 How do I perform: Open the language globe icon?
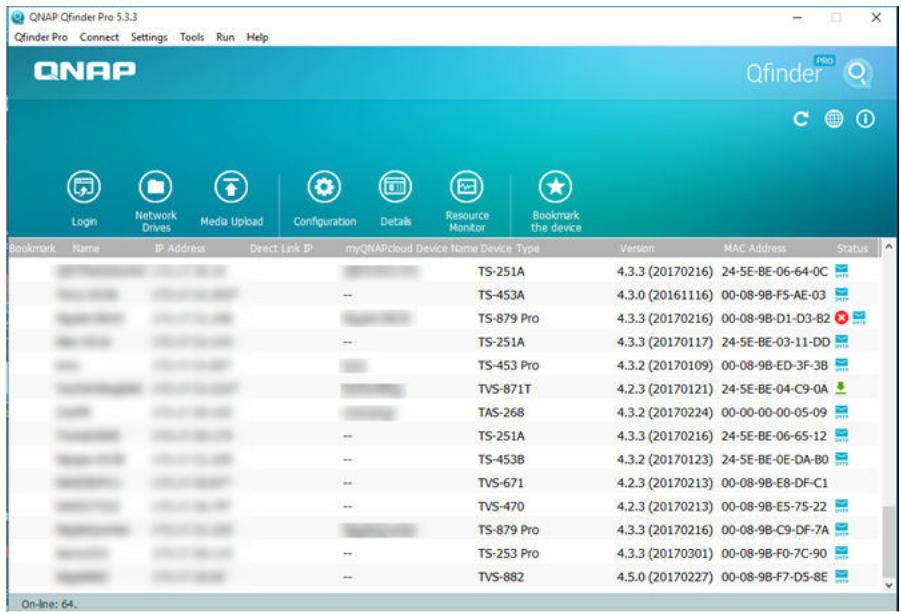click(x=834, y=119)
